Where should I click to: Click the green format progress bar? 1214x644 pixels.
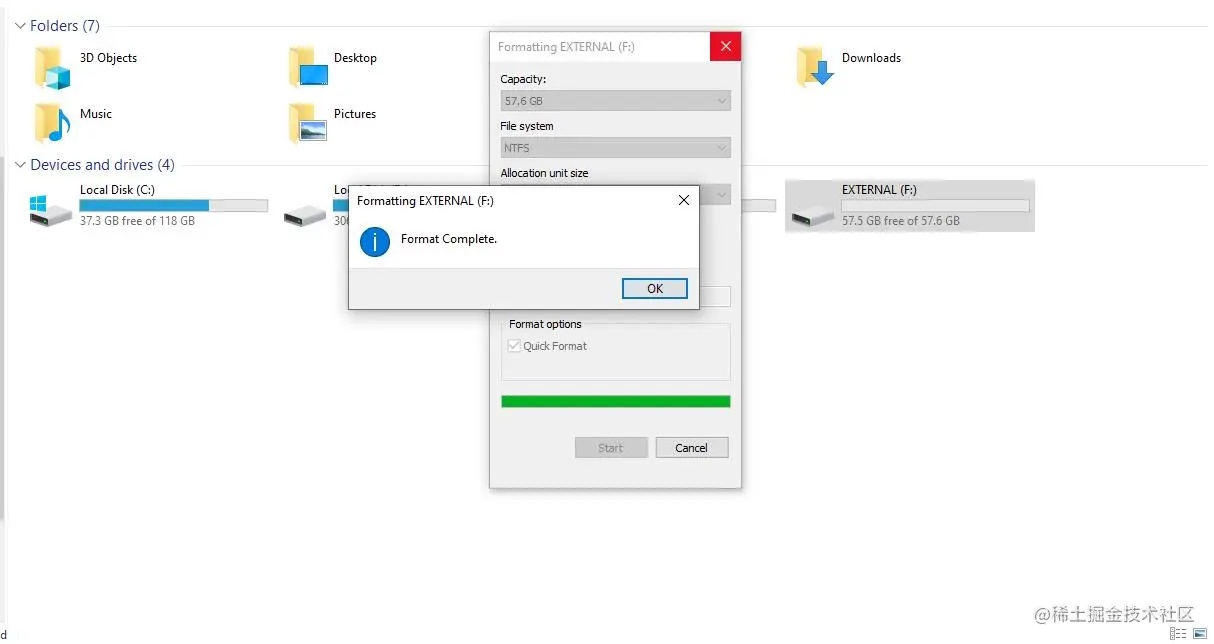pyautogui.click(x=615, y=401)
